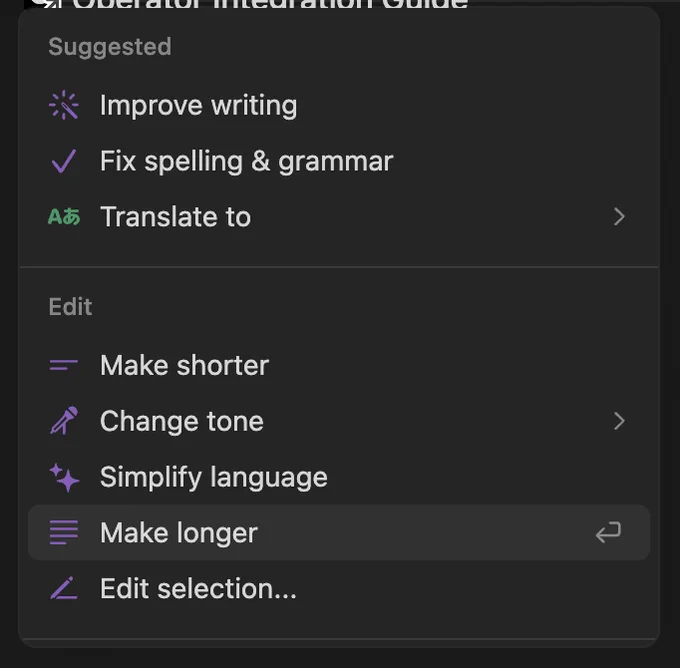This screenshot has width=680, height=668.
Task: Expand the Translate to submenu chevron
Action: (619, 216)
